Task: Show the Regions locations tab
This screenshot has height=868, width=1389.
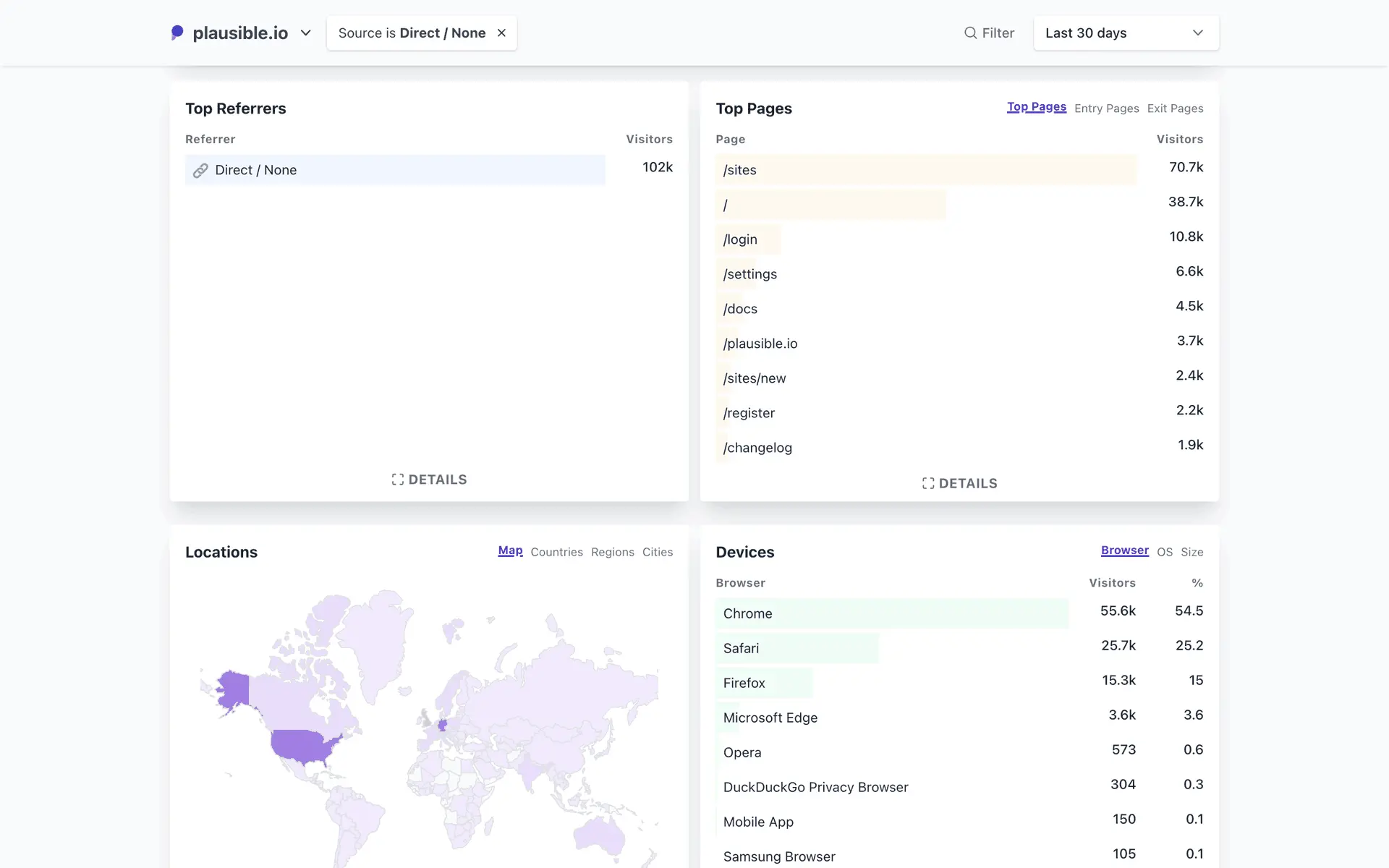Action: click(x=612, y=552)
